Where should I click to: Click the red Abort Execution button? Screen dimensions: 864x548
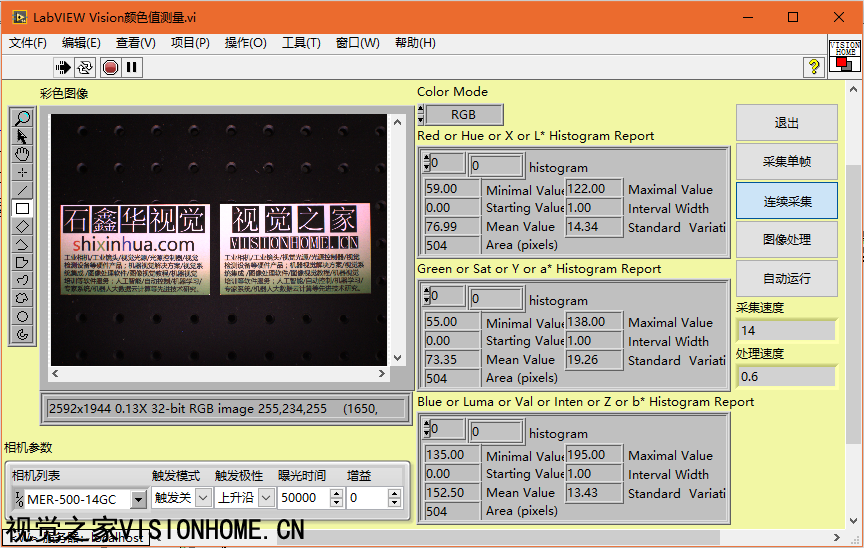[x=110, y=67]
